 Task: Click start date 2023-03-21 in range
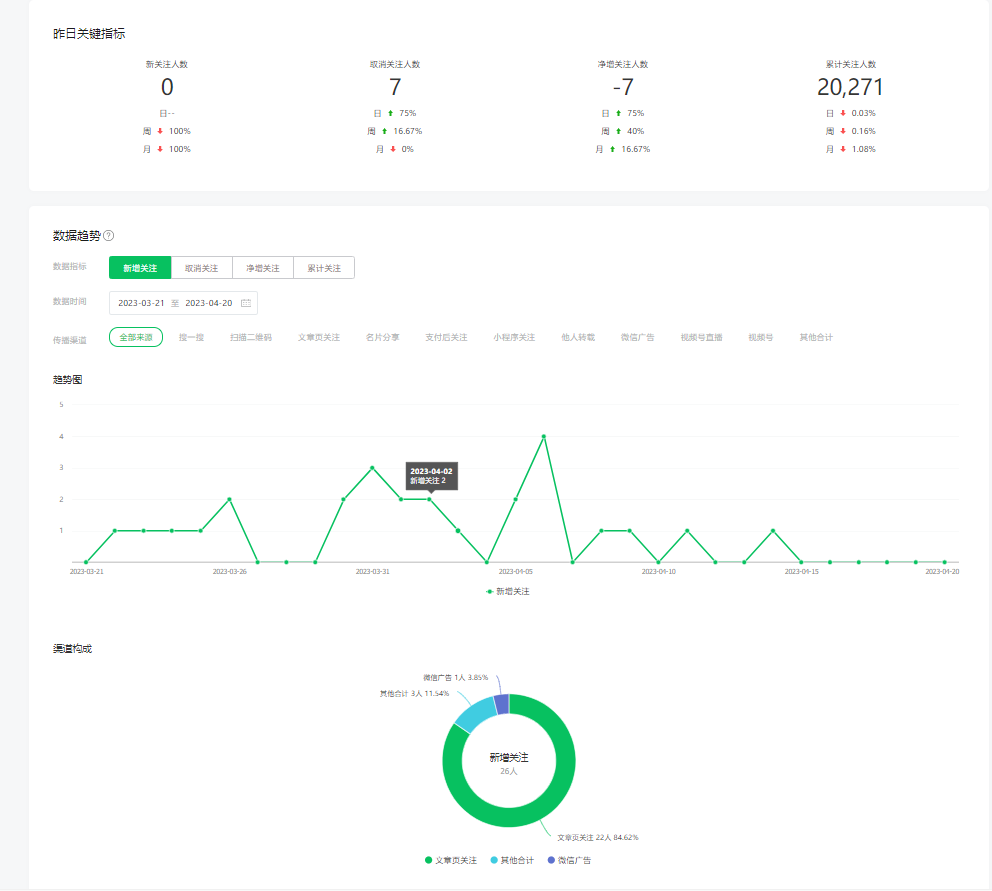click(x=141, y=303)
